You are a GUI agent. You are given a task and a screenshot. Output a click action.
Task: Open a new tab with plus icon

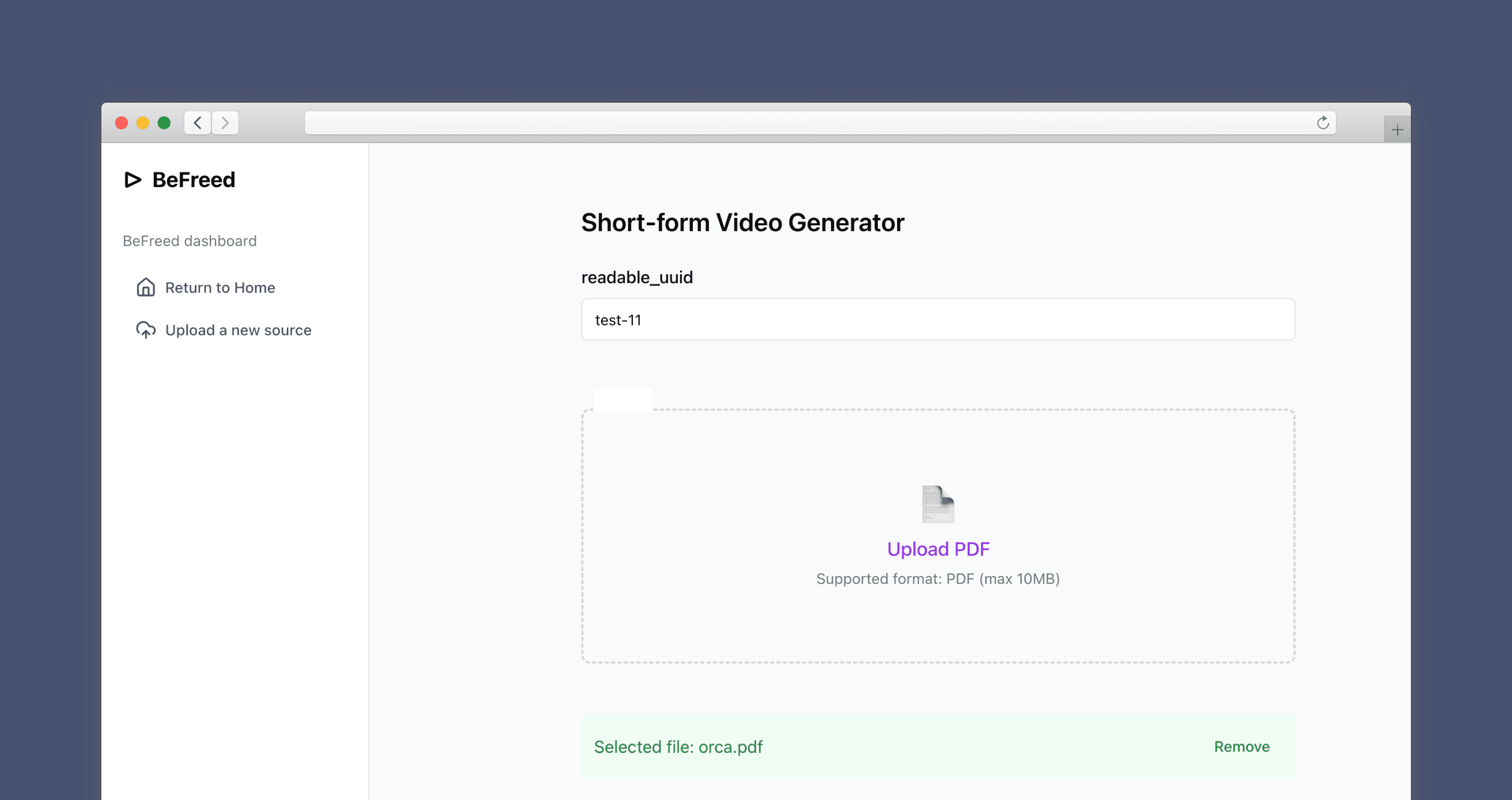[x=1397, y=130]
